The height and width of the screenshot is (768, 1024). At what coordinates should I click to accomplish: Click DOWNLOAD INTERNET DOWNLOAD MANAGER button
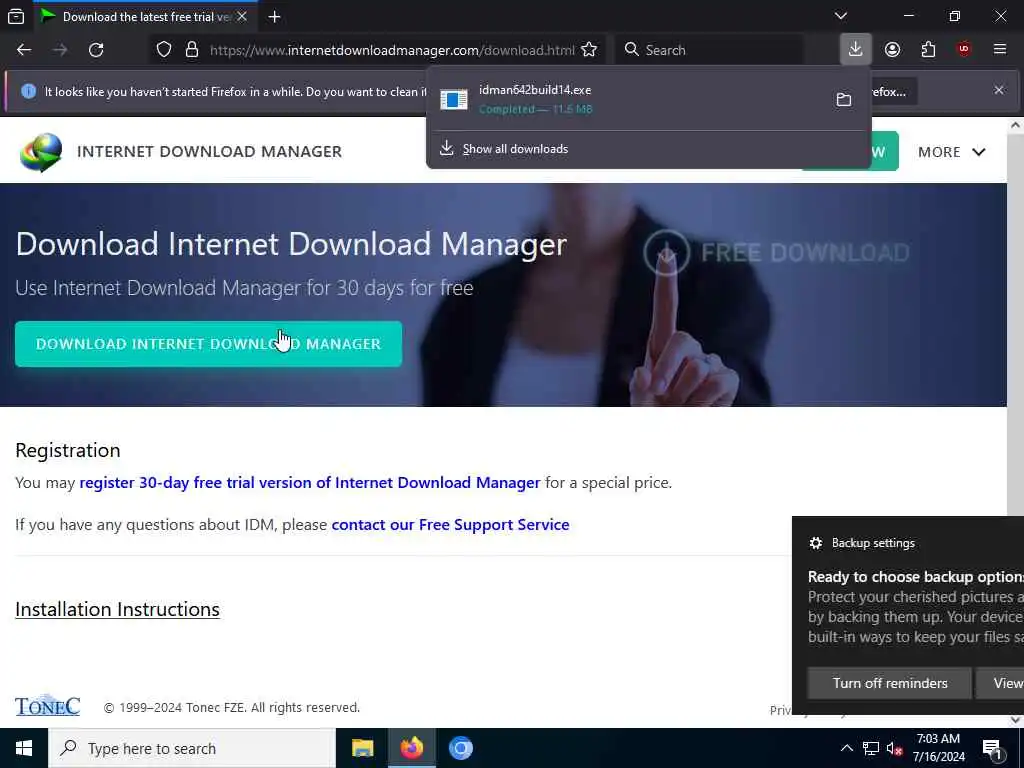click(x=208, y=344)
